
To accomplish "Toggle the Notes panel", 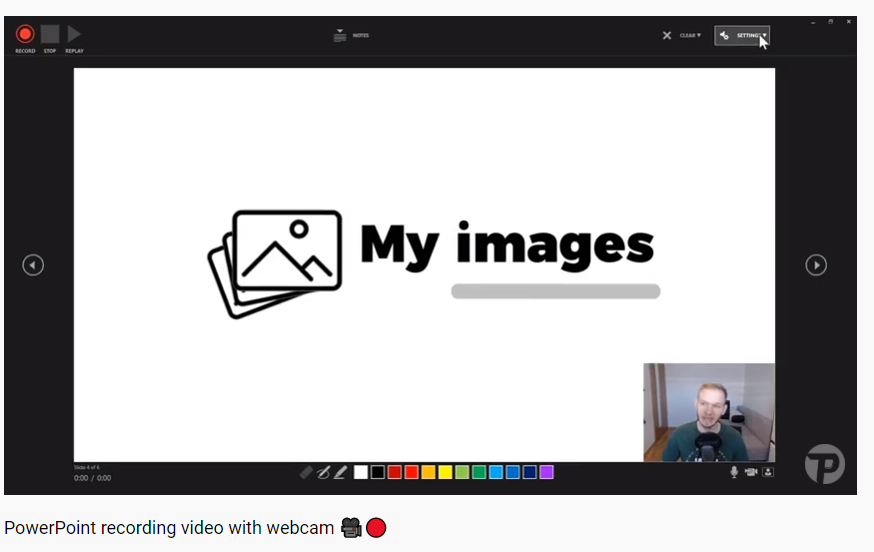I will pyautogui.click(x=351, y=36).
